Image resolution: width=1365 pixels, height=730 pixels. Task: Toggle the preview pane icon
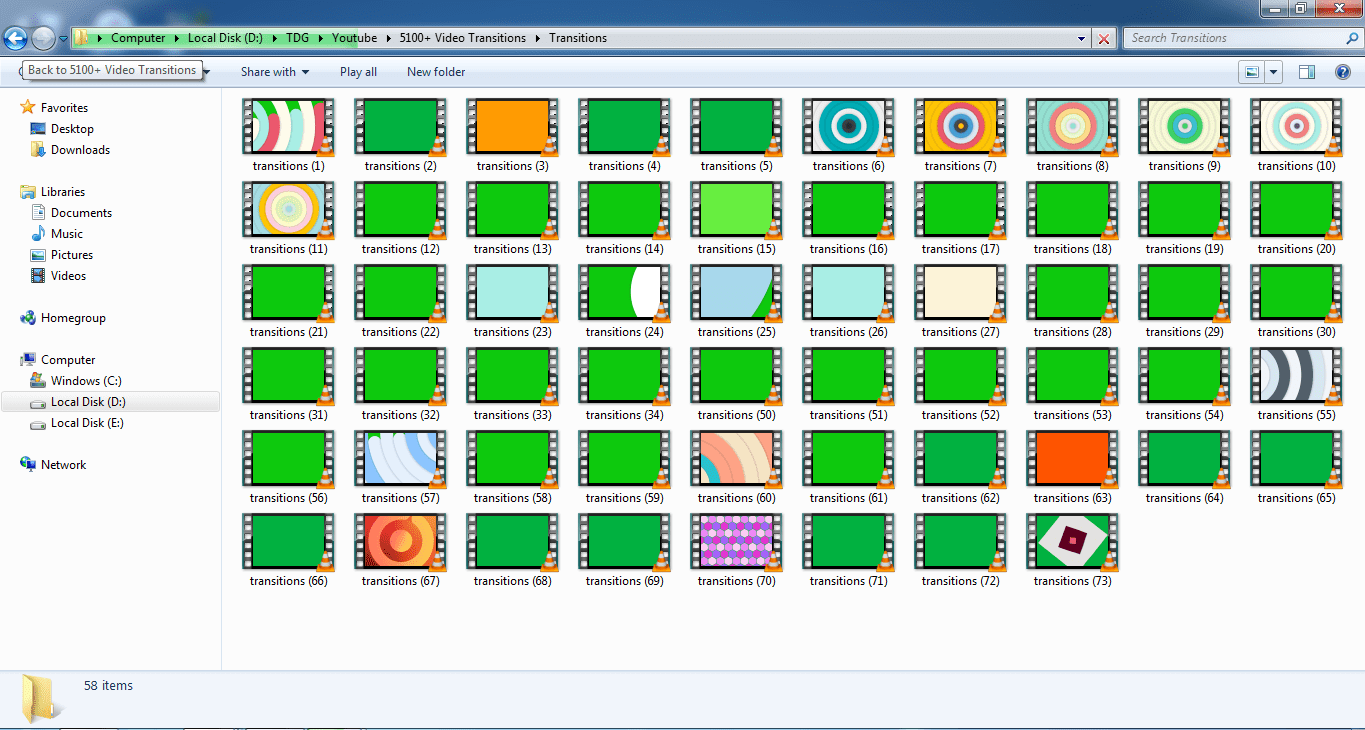(1306, 72)
